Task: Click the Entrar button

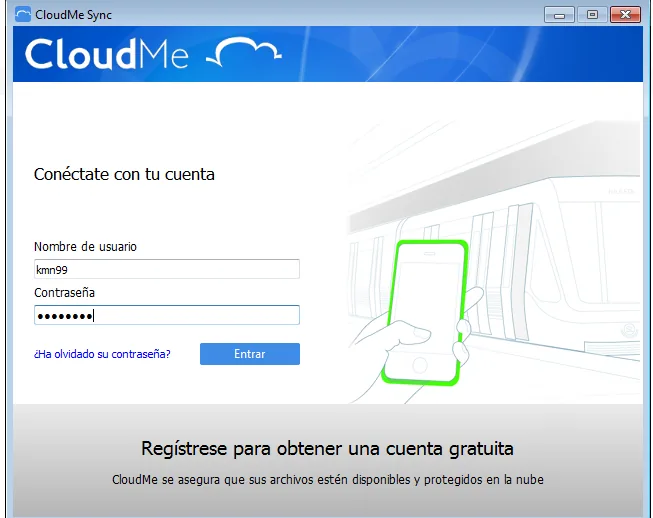Action: [250, 354]
